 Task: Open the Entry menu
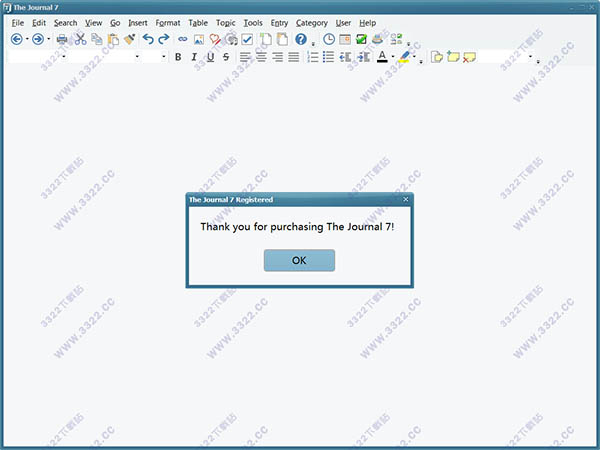click(x=279, y=23)
